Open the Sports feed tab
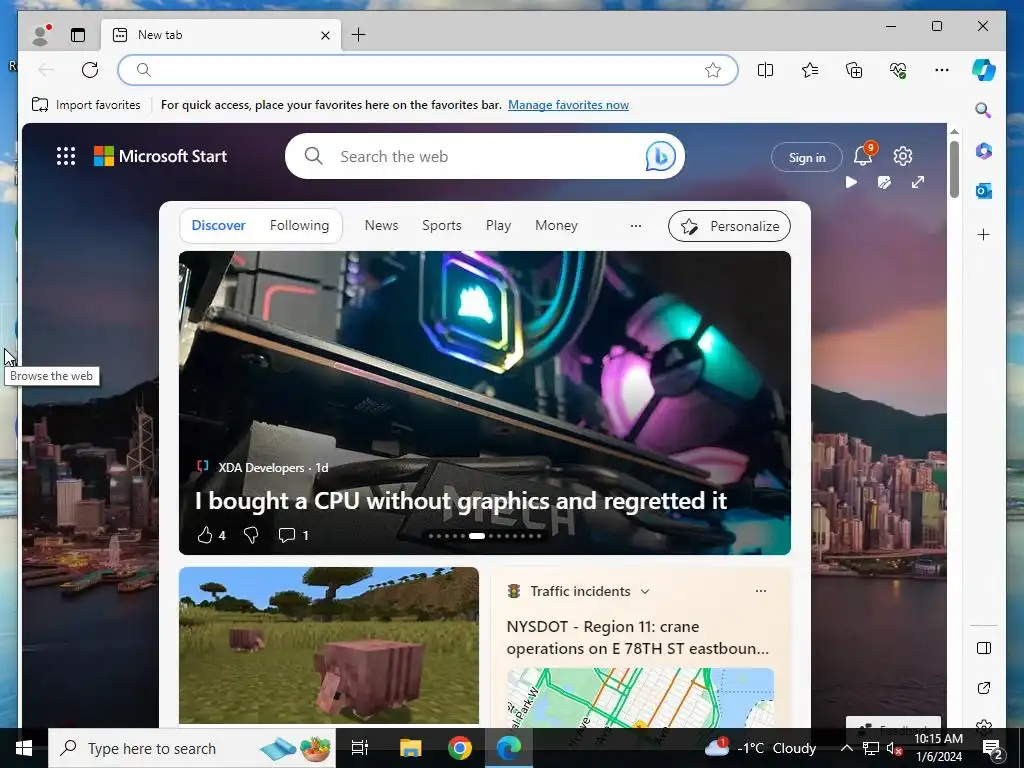 pyautogui.click(x=441, y=225)
